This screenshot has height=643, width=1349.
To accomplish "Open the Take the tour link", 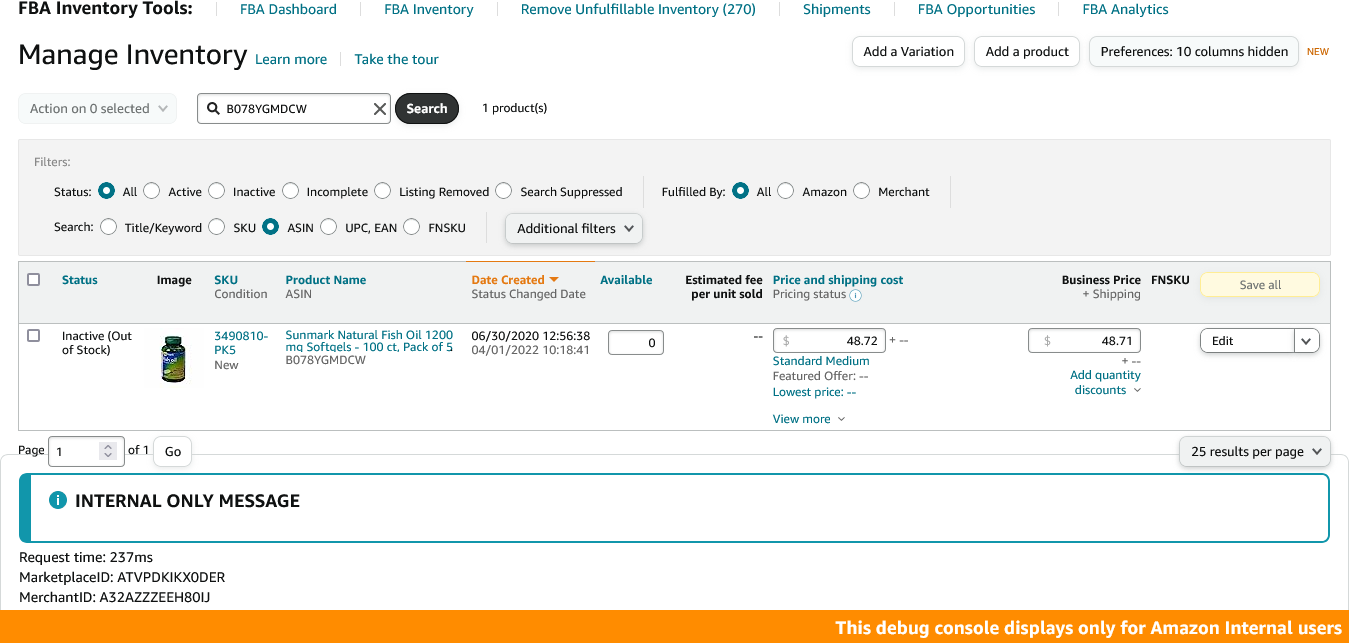I will tap(396, 60).
